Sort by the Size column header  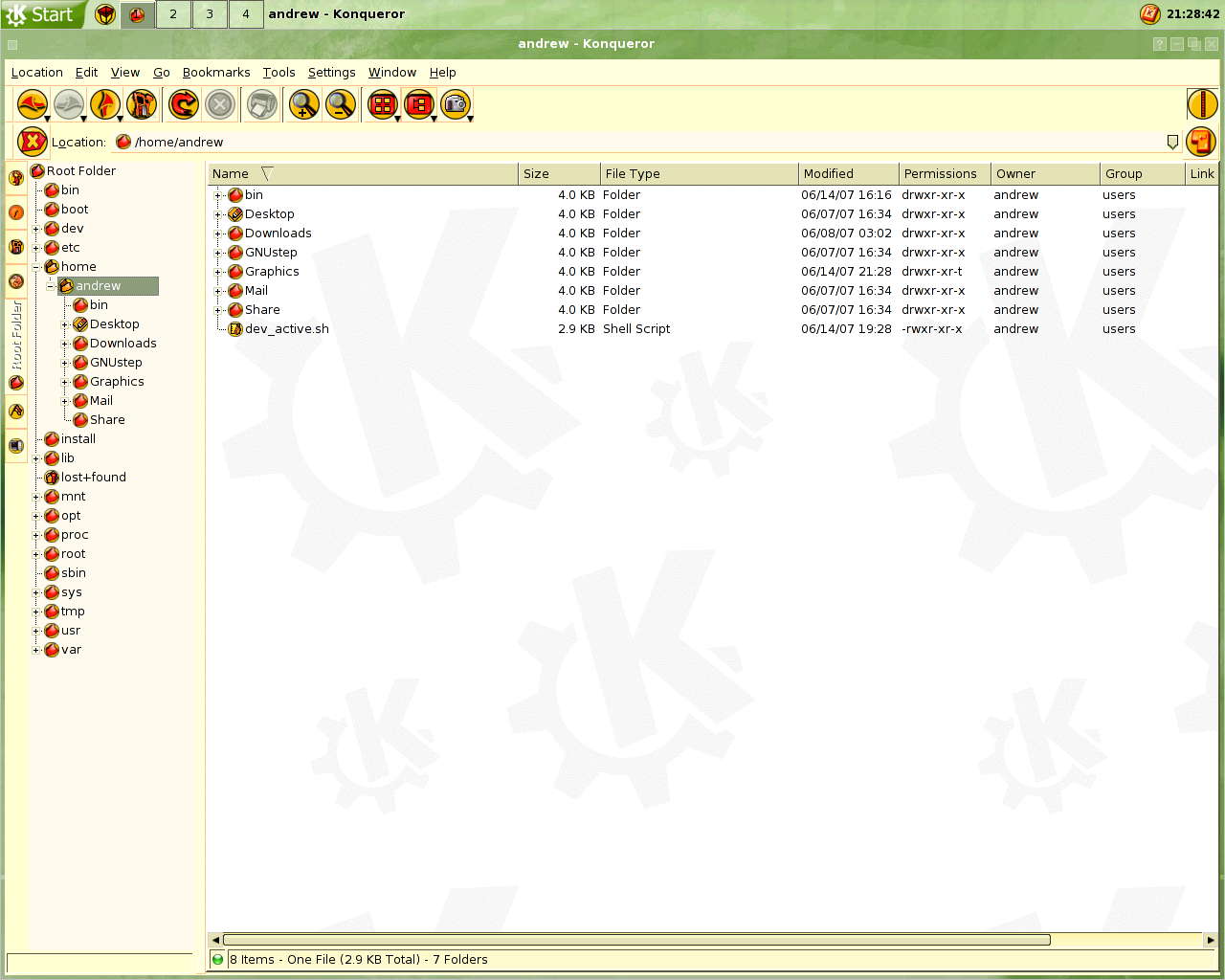(x=559, y=174)
